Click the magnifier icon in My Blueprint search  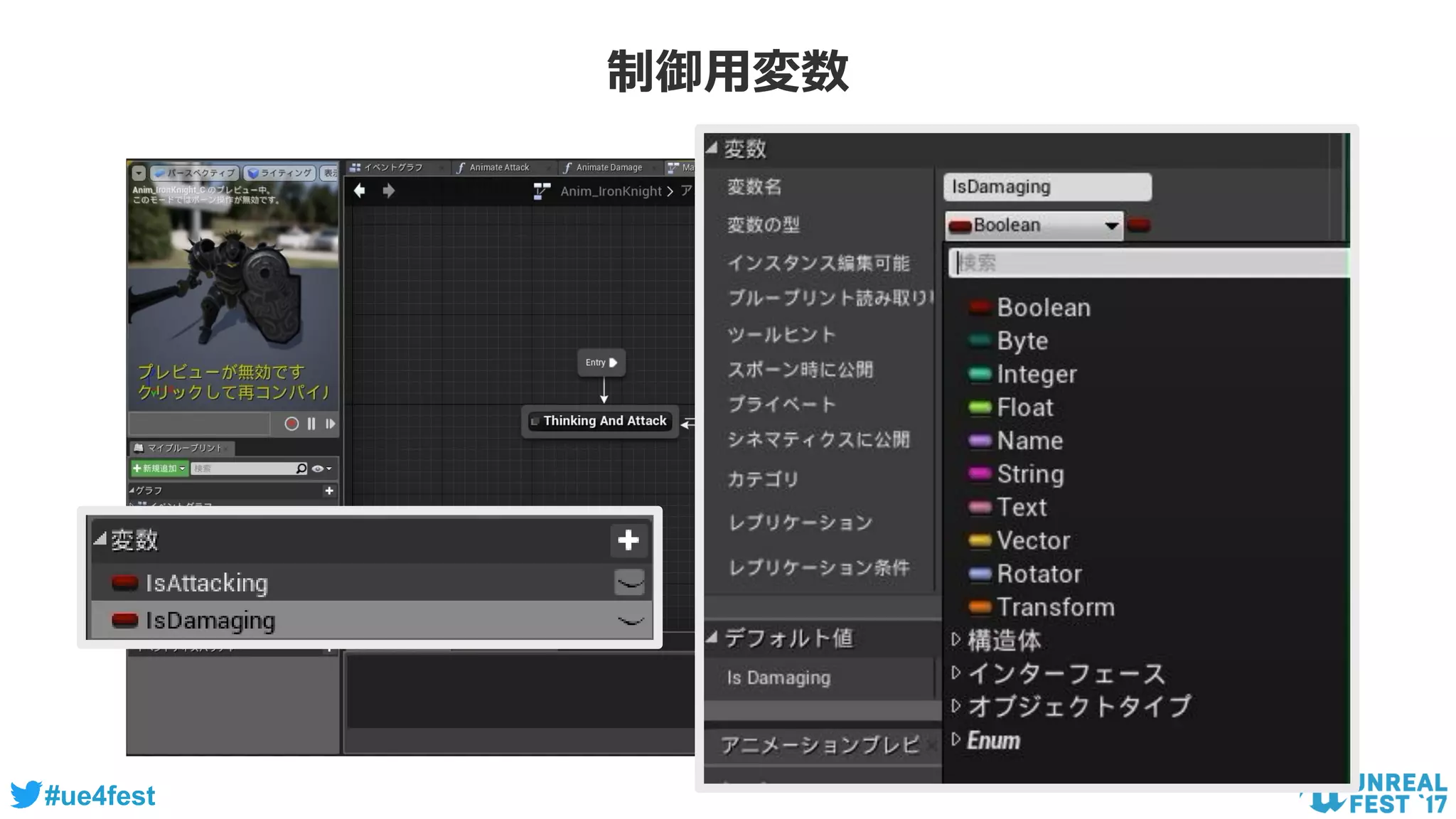tap(301, 469)
